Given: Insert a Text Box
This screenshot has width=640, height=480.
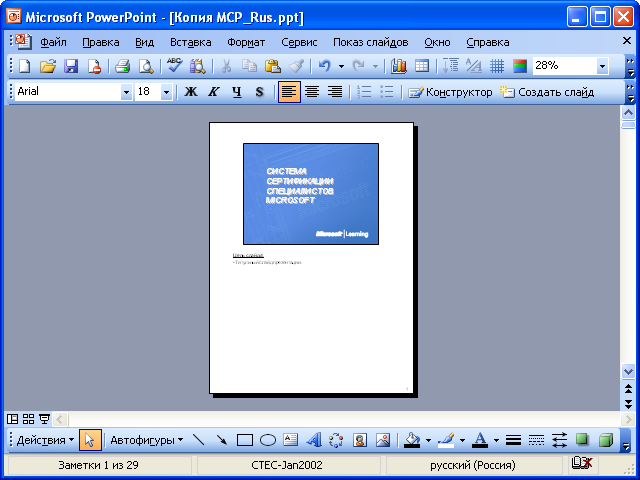Looking at the screenshot, I should pyautogui.click(x=291, y=440).
